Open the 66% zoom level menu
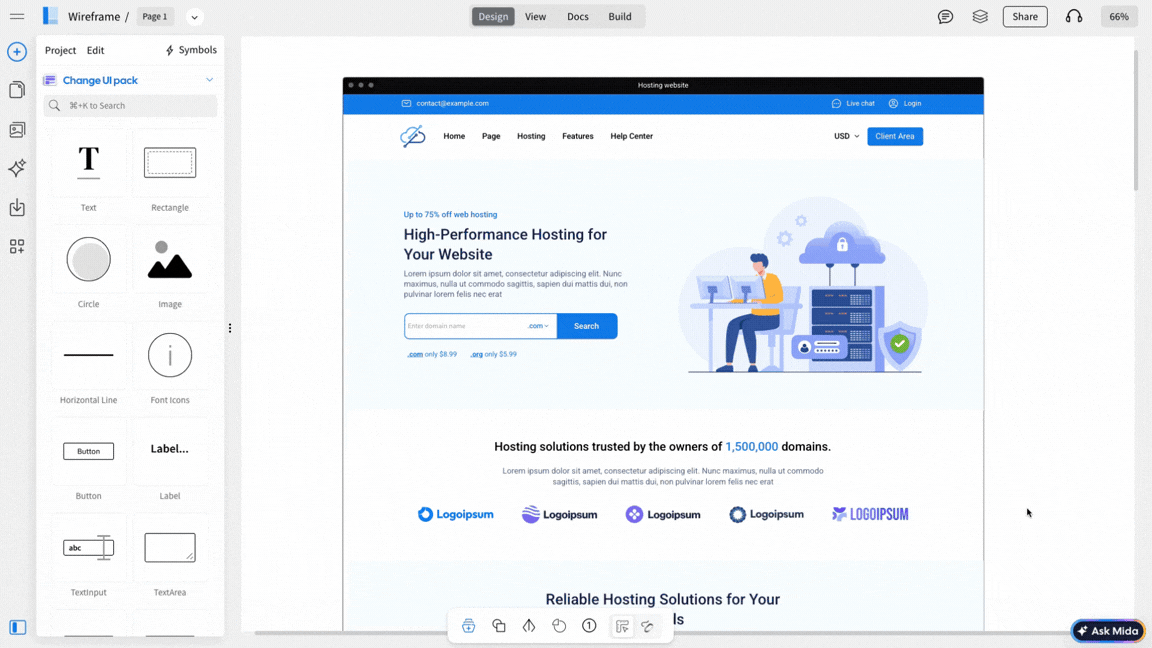The width and height of the screenshot is (1152, 648). (x=1118, y=17)
